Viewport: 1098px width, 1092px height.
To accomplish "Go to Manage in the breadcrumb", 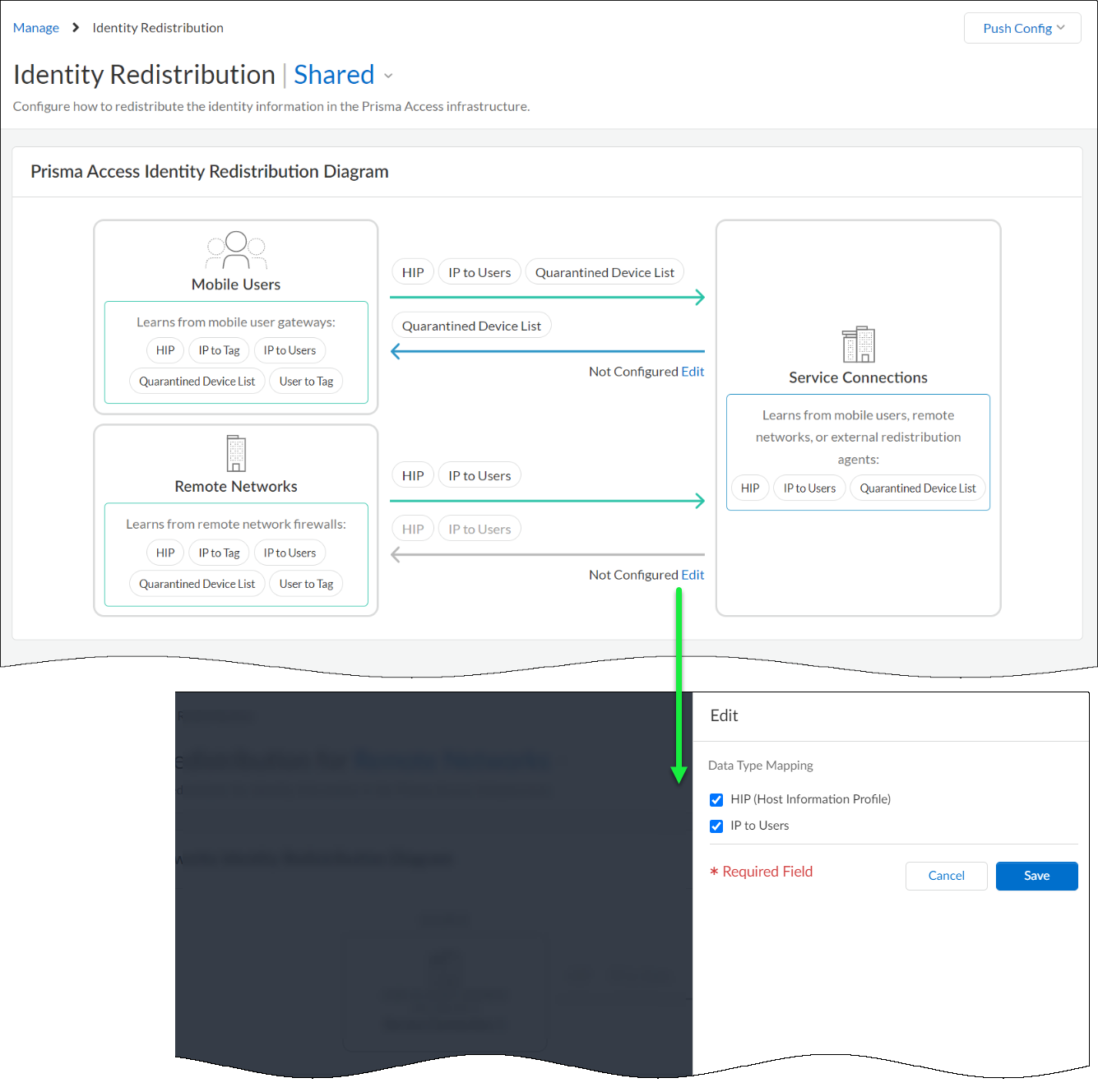I will pos(36,28).
